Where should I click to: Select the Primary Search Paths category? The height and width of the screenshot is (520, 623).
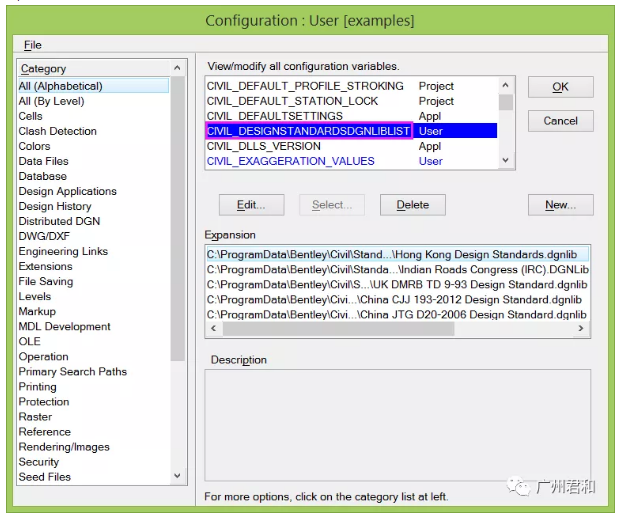click(94, 372)
